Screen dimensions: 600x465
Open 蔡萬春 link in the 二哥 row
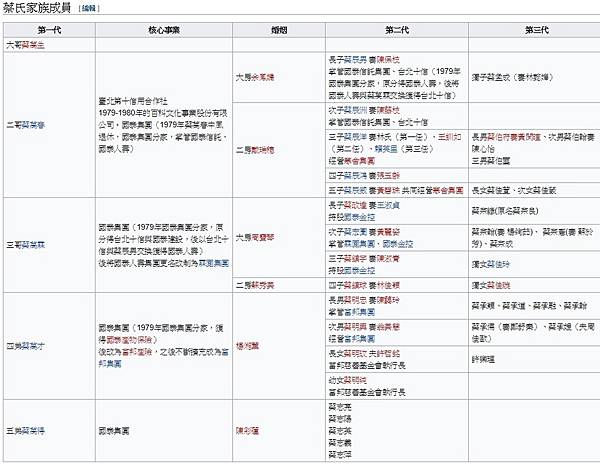point(33,125)
